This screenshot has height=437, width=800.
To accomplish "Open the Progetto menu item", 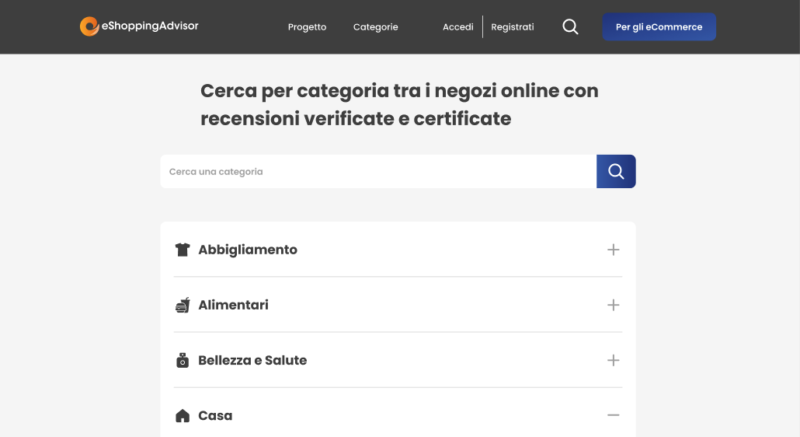I will point(307,27).
